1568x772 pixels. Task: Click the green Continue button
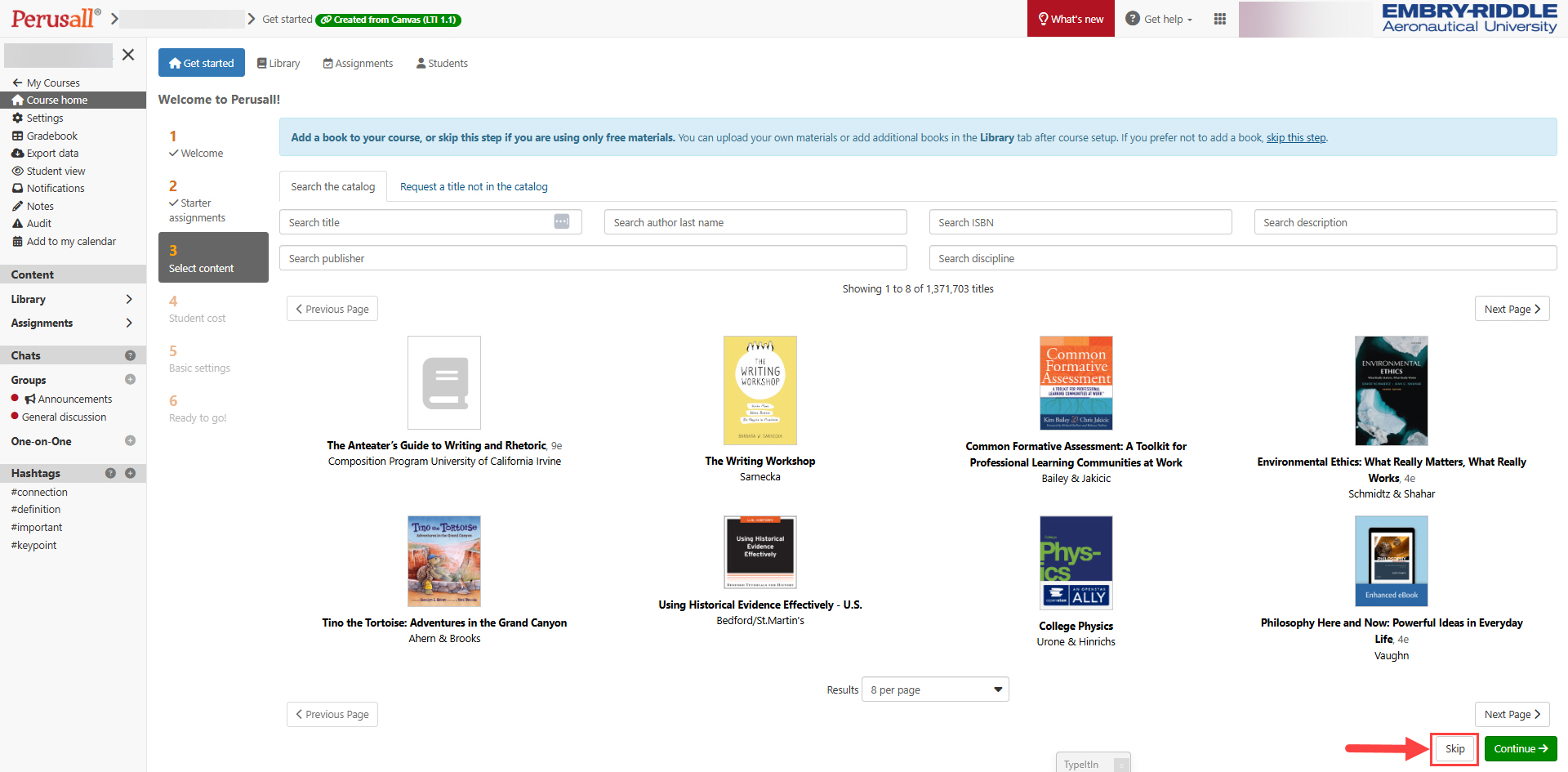[x=1521, y=748]
